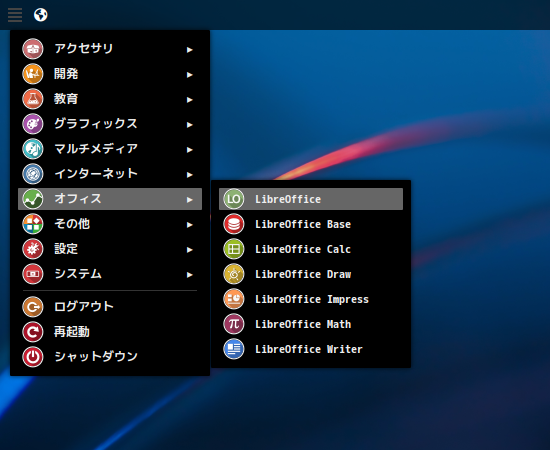Click the インターネット globe icon
This screenshot has width=550, height=450.
click(33, 174)
